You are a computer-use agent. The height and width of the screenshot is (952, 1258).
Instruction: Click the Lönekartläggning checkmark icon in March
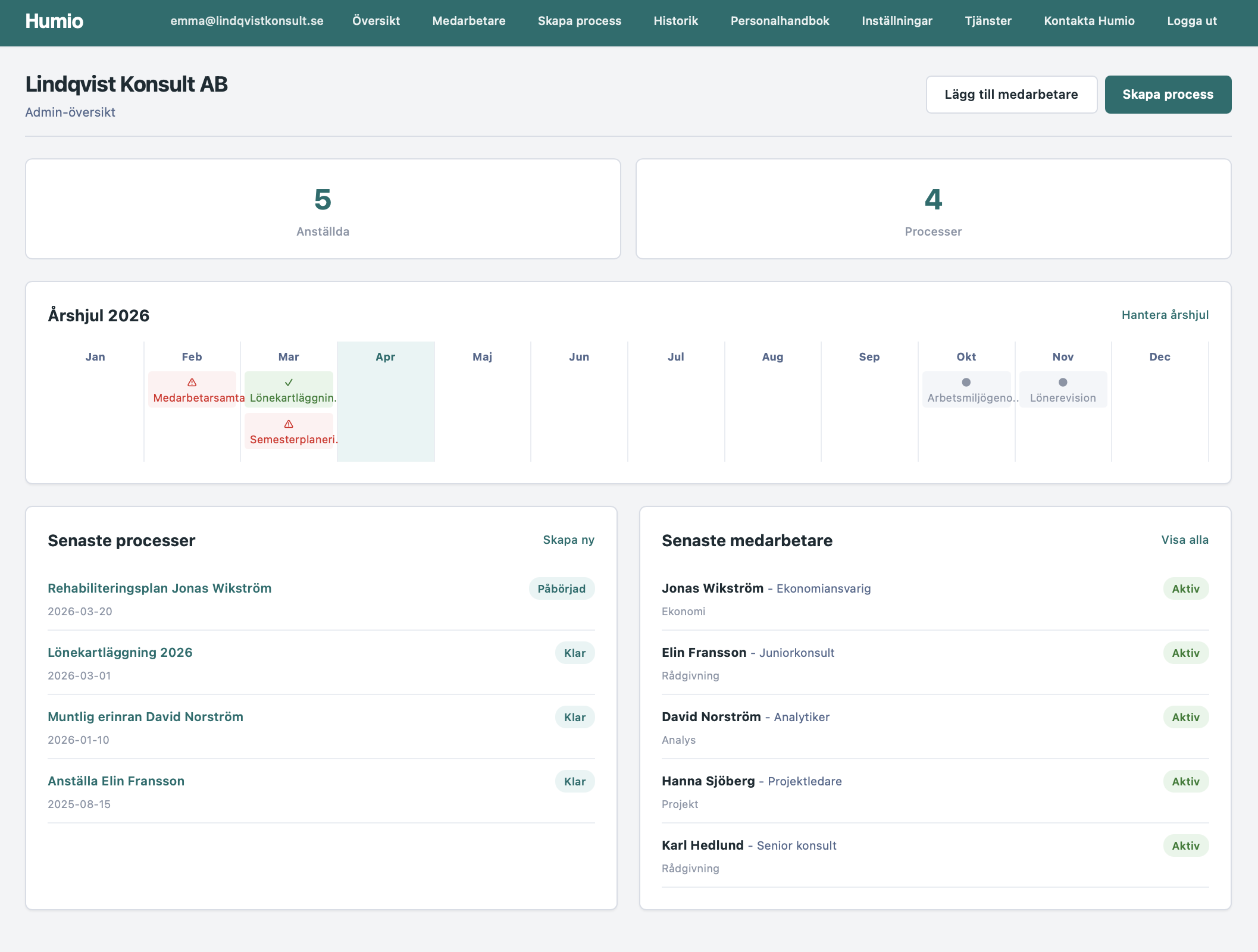pos(289,383)
